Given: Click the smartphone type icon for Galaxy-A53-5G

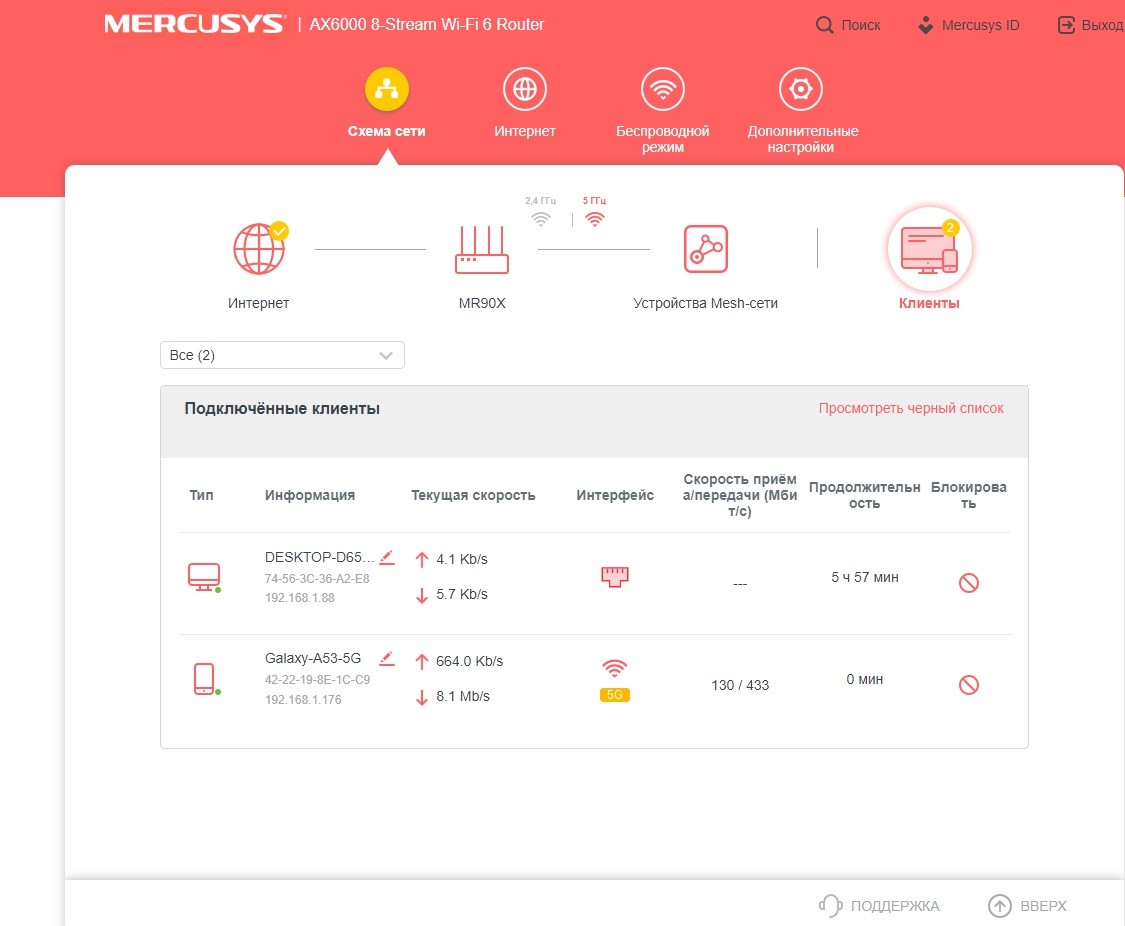Looking at the screenshot, I should (205, 679).
